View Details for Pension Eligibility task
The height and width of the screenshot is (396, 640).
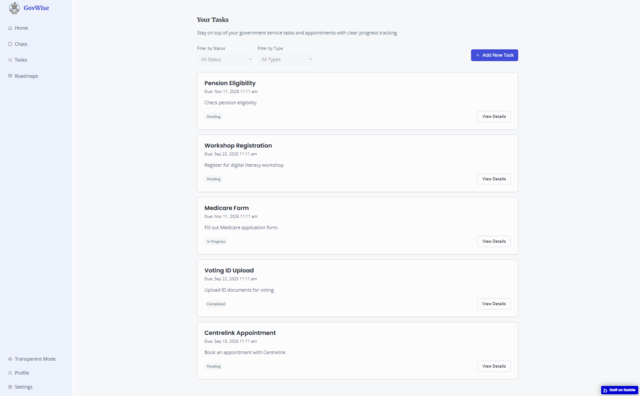[x=494, y=117]
